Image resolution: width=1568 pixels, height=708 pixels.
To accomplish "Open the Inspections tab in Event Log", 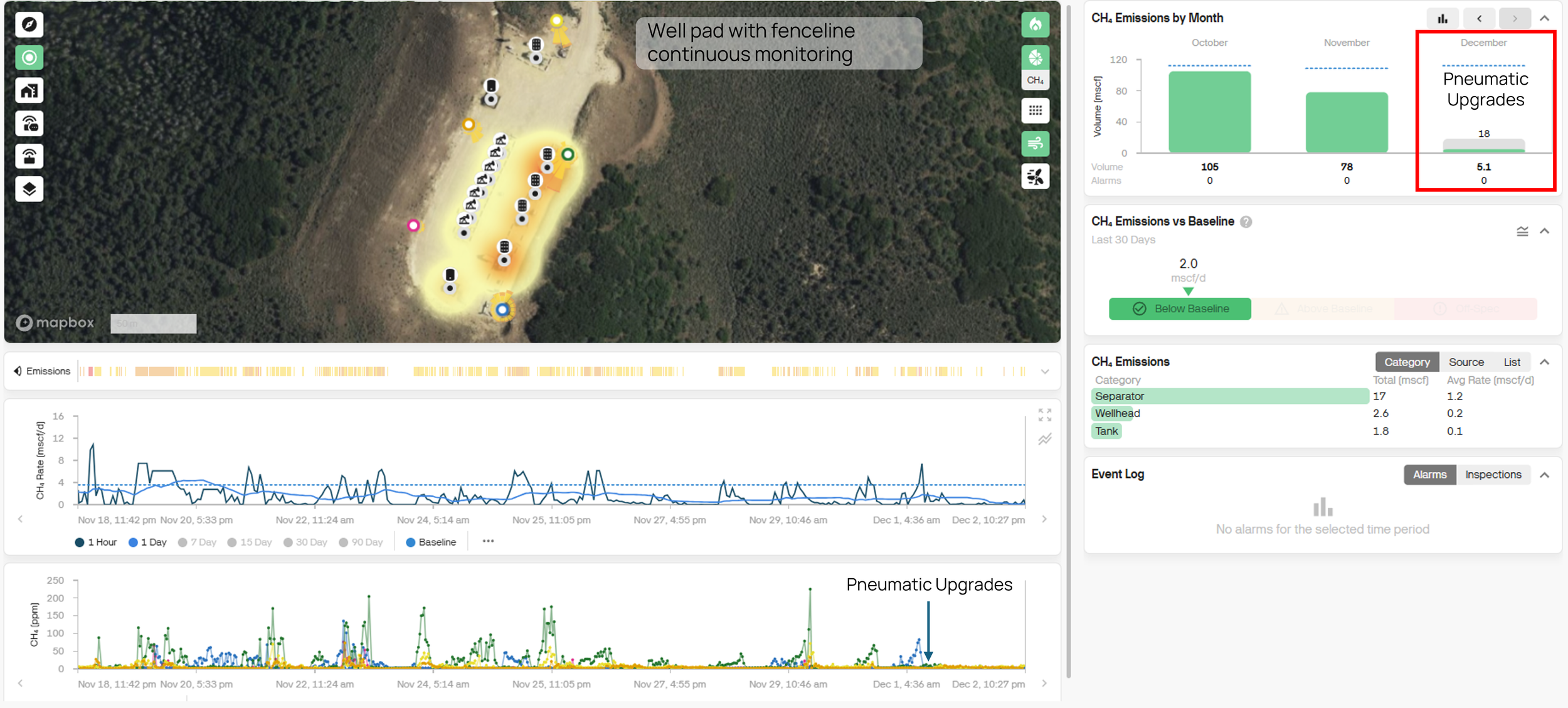I will click(1493, 475).
